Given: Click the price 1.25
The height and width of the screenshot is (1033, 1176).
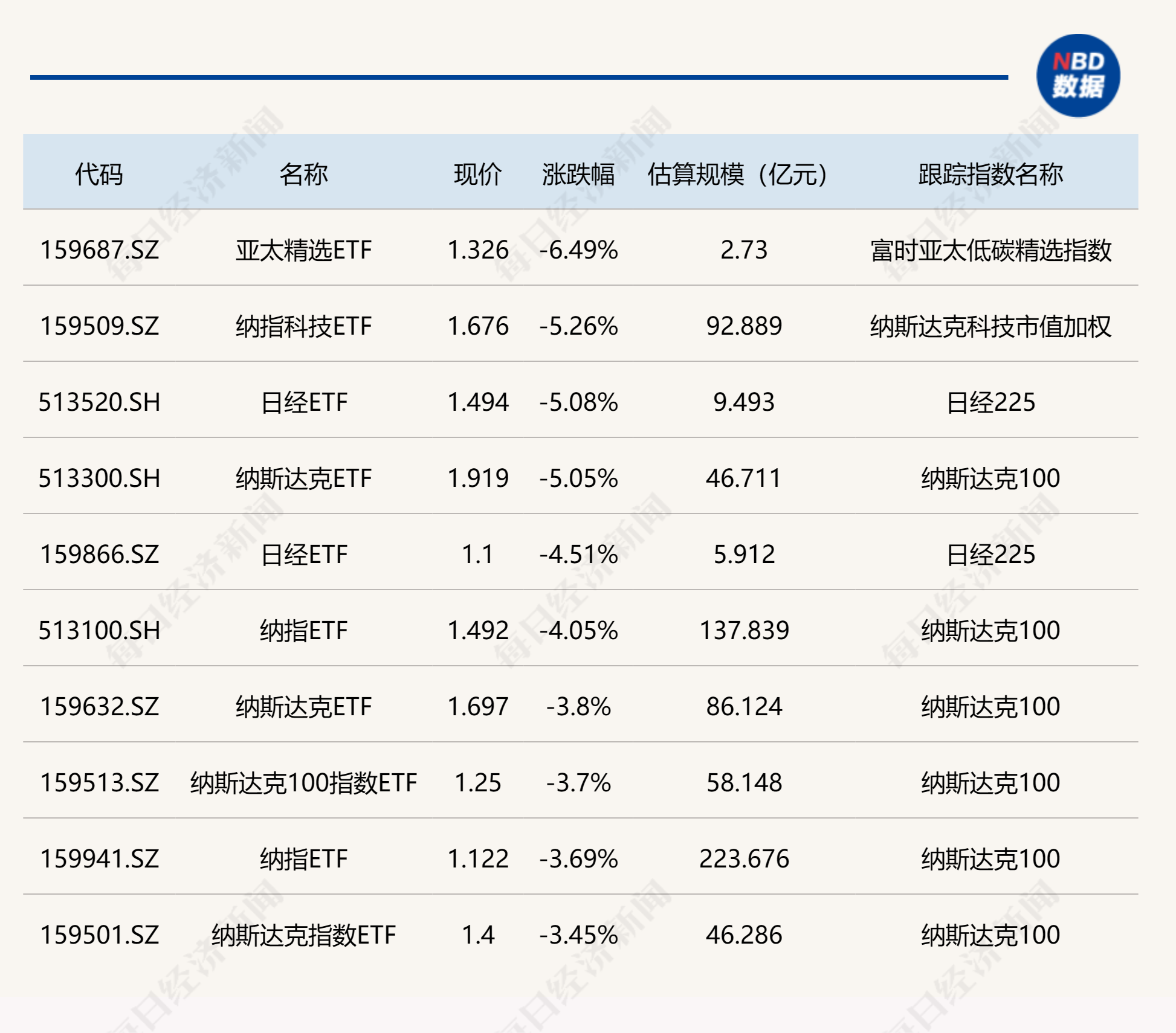Looking at the screenshot, I should click(478, 783).
